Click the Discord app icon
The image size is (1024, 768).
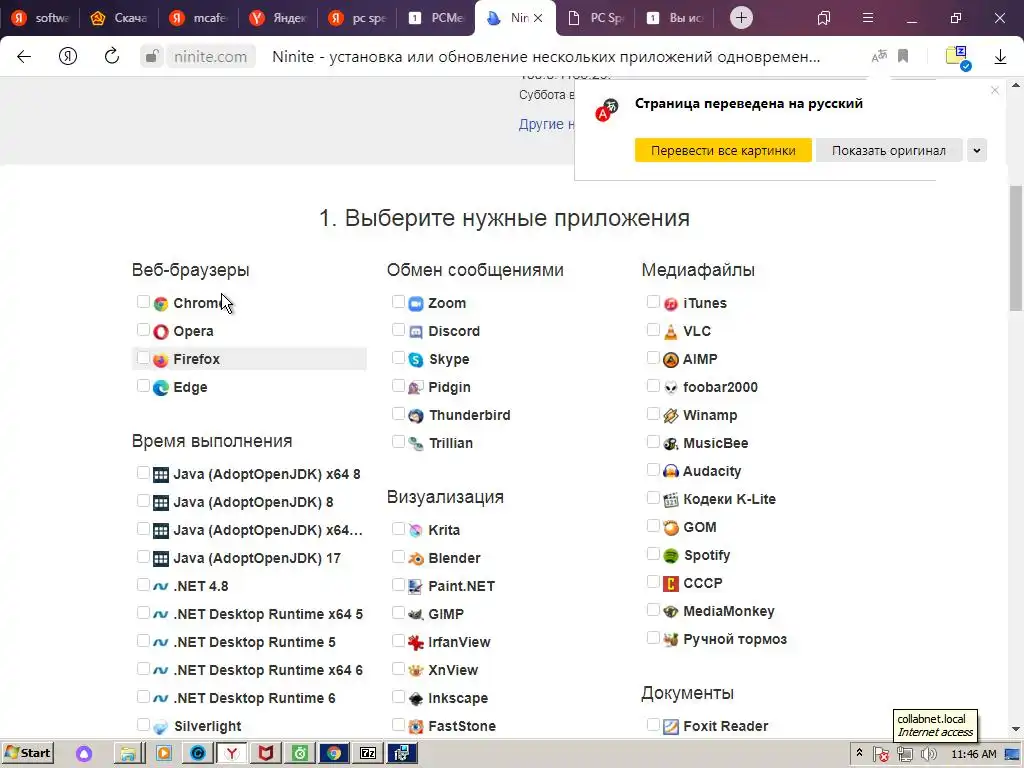pos(416,332)
